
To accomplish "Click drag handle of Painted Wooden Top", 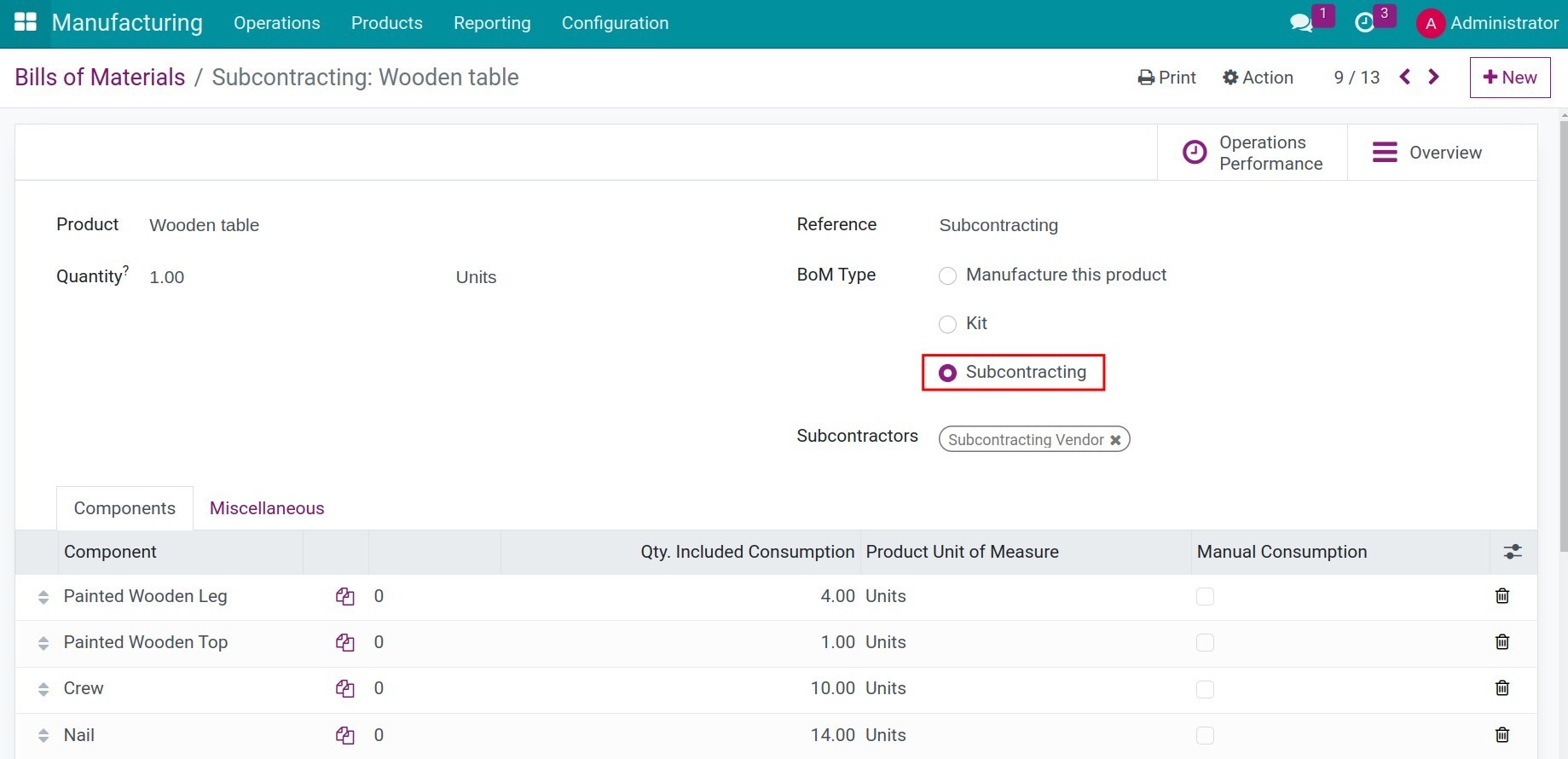I will tap(43, 643).
